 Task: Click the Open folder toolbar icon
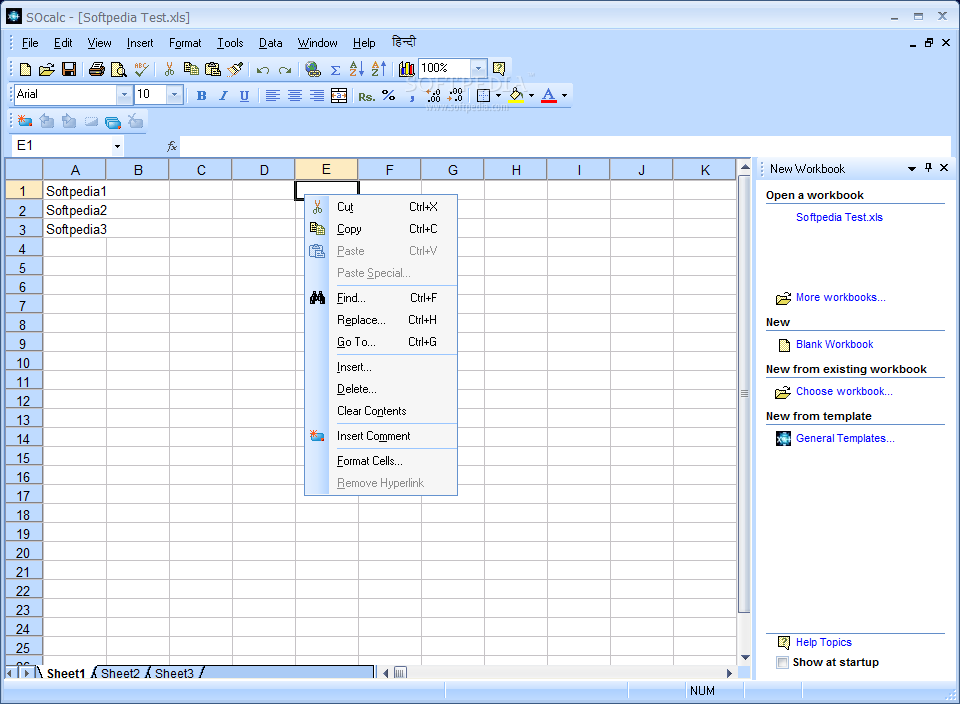(x=47, y=69)
